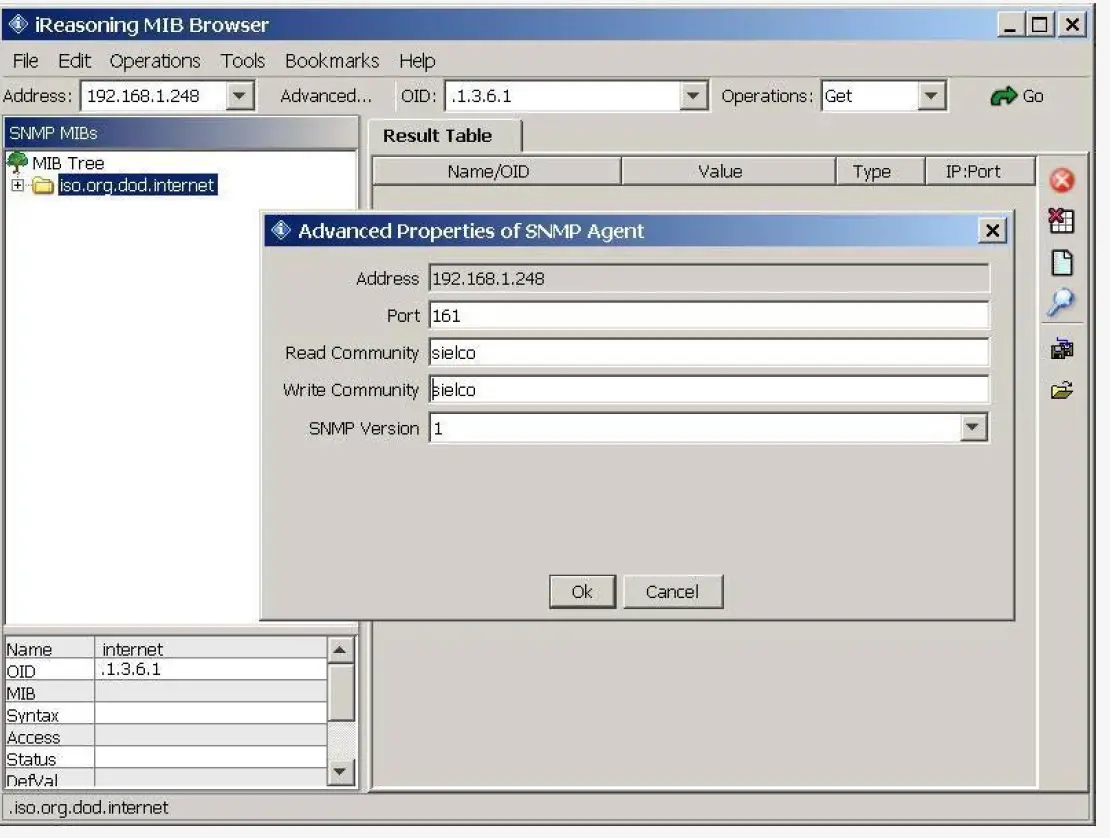Select iso.org.dod.internet tree item
The height and width of the screenshot is (838, 1110).
pos(137,185)
